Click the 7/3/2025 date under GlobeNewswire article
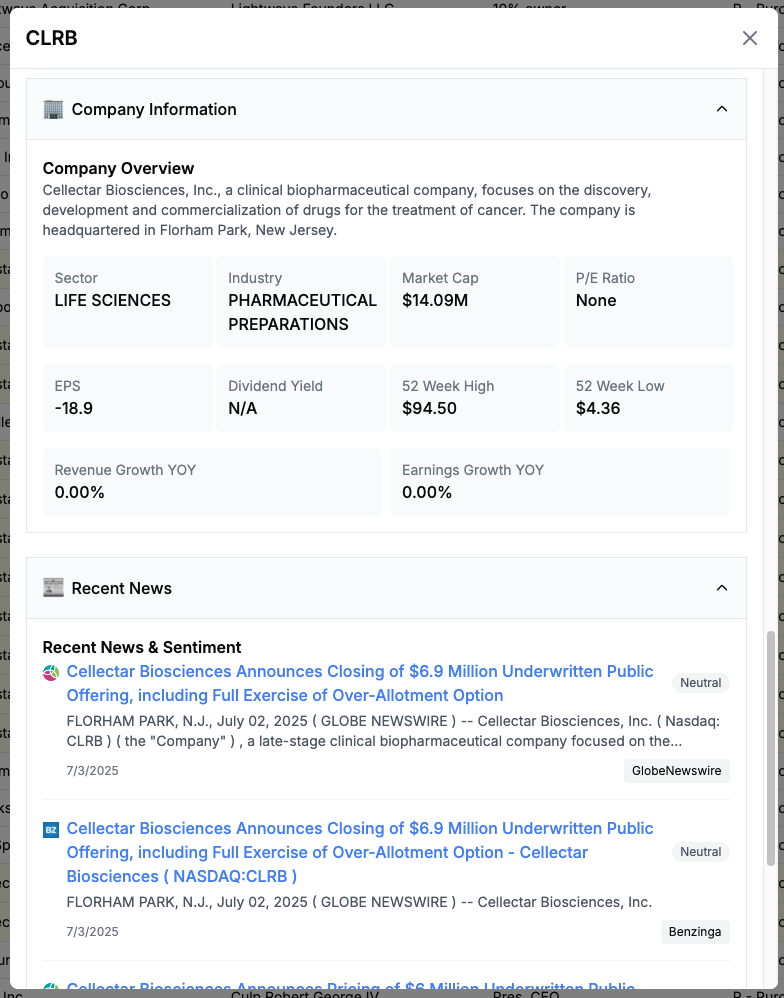Screen dimensions: 784x998 point(92,771)
